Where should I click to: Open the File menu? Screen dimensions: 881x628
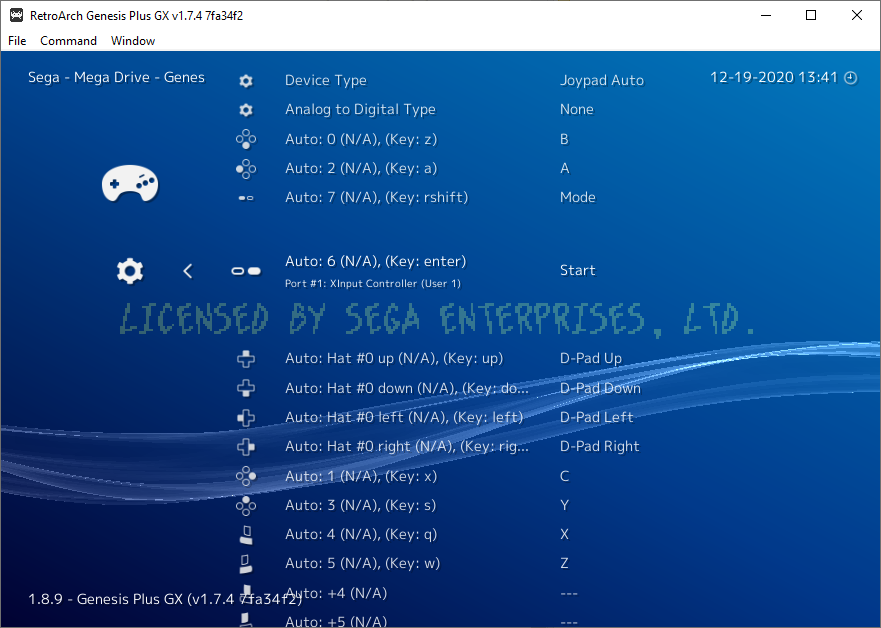(17, 41)
